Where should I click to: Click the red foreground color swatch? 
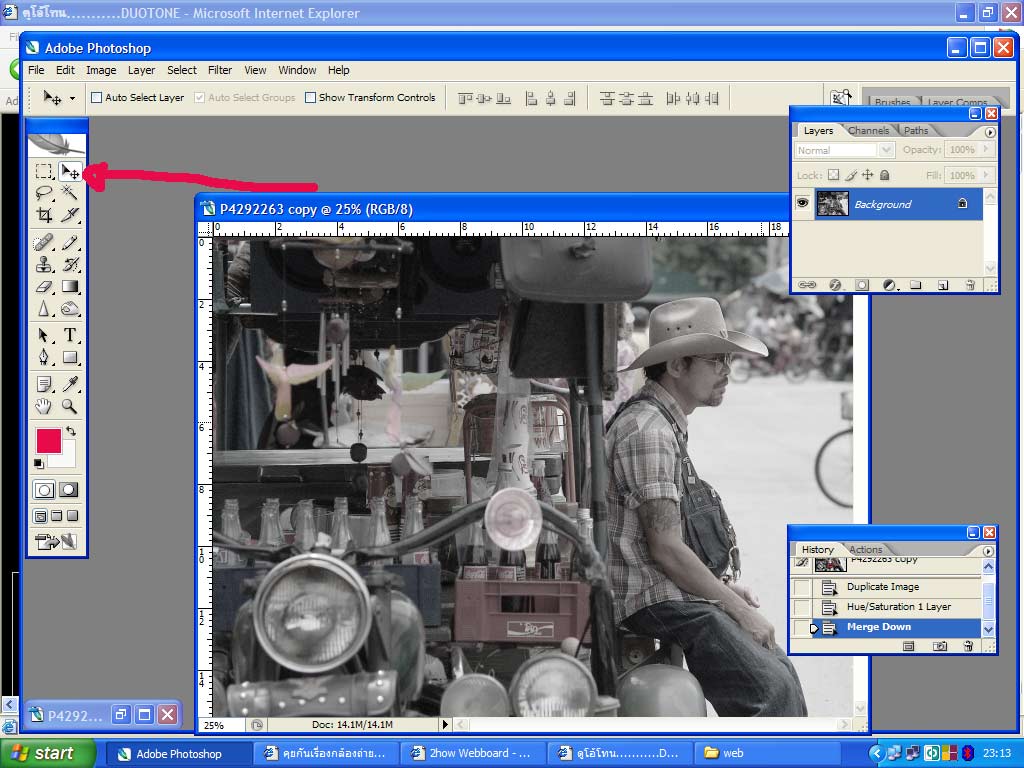(x=48, y=440)
